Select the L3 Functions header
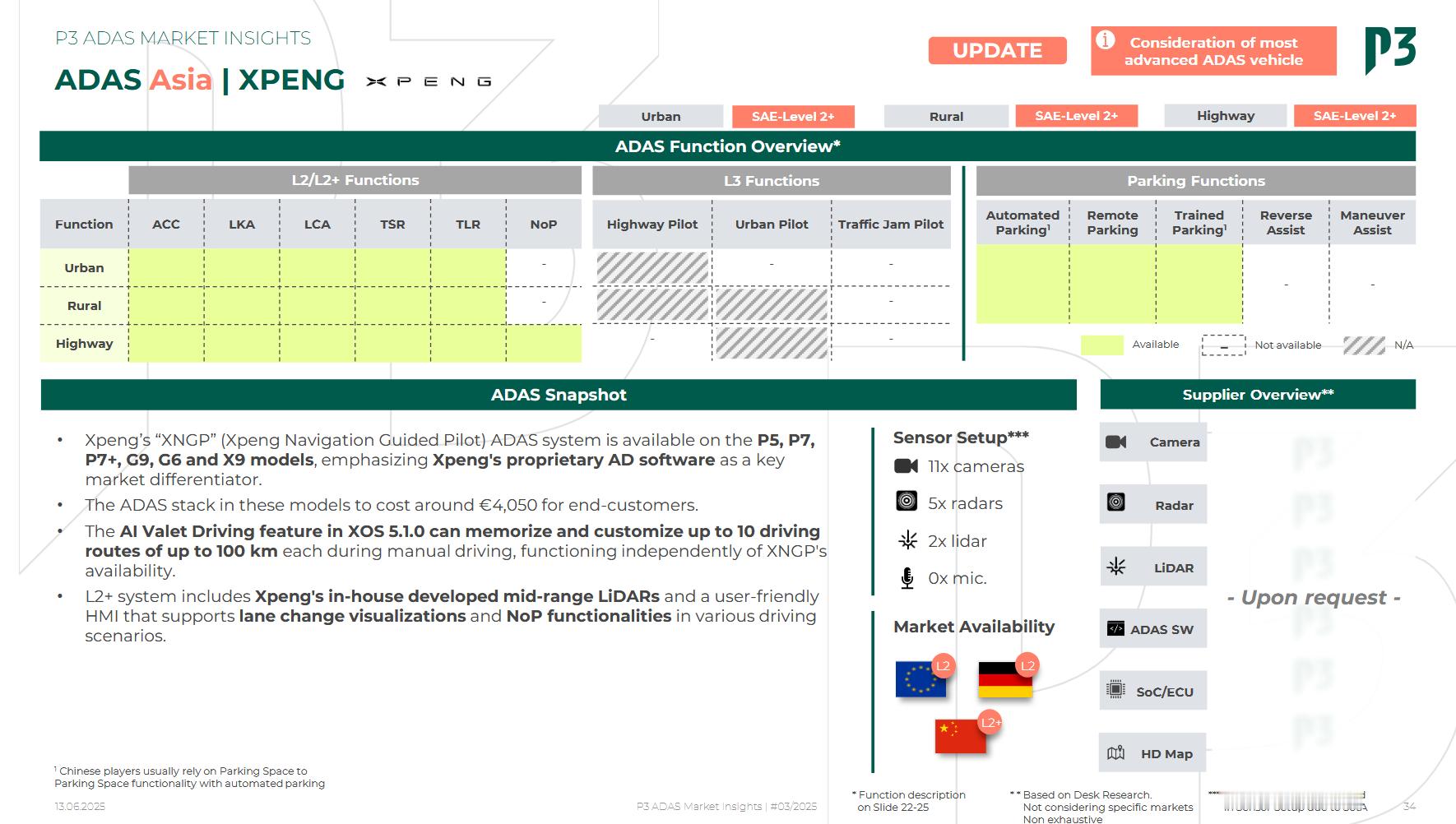 772,181
